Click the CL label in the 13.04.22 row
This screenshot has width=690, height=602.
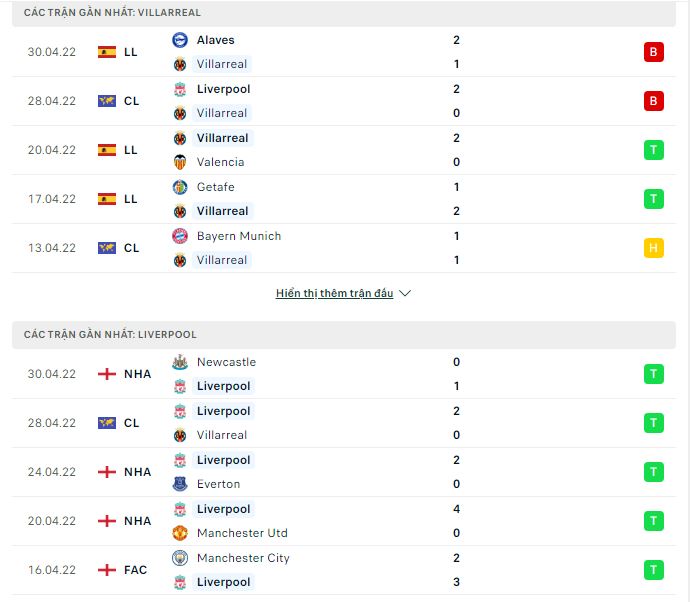[x=131, y=248]
